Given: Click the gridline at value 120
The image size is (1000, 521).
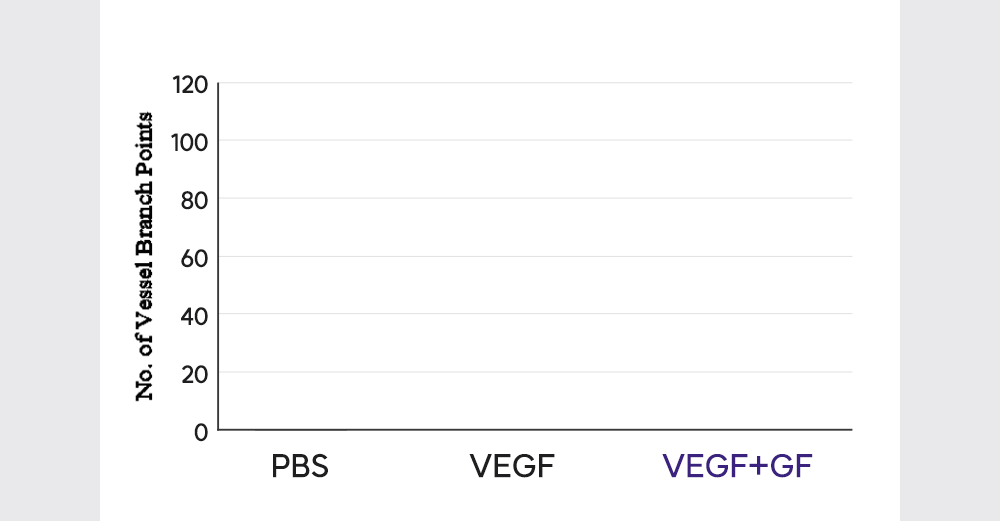Looking at the screenshot, I should tap(535, 83).
